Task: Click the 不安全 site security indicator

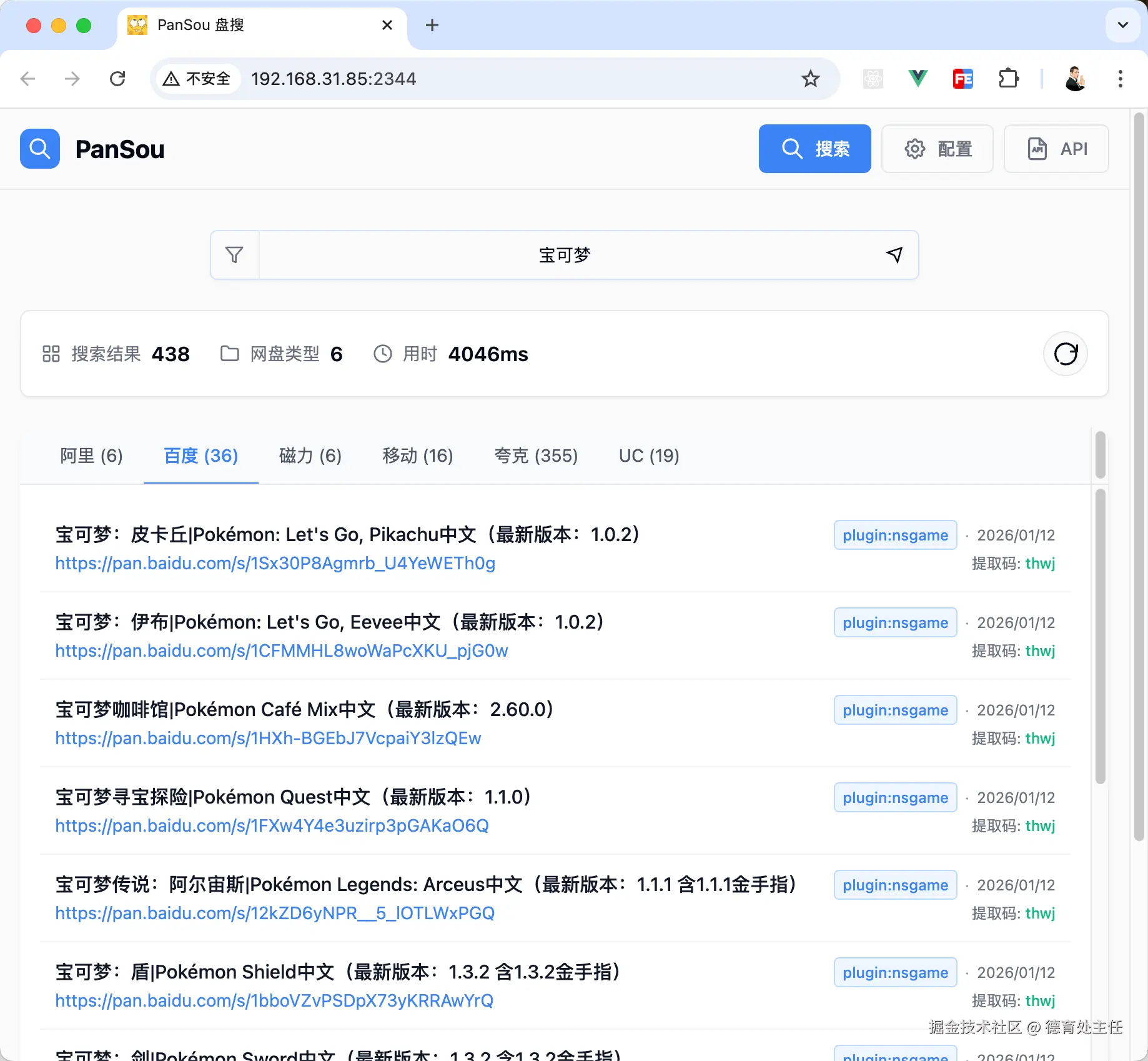Action: pos(197,79)
